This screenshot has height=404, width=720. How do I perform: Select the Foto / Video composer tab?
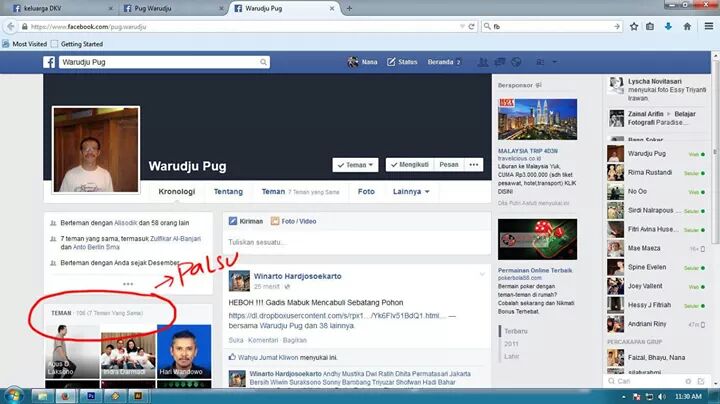[x=293, y=221]
